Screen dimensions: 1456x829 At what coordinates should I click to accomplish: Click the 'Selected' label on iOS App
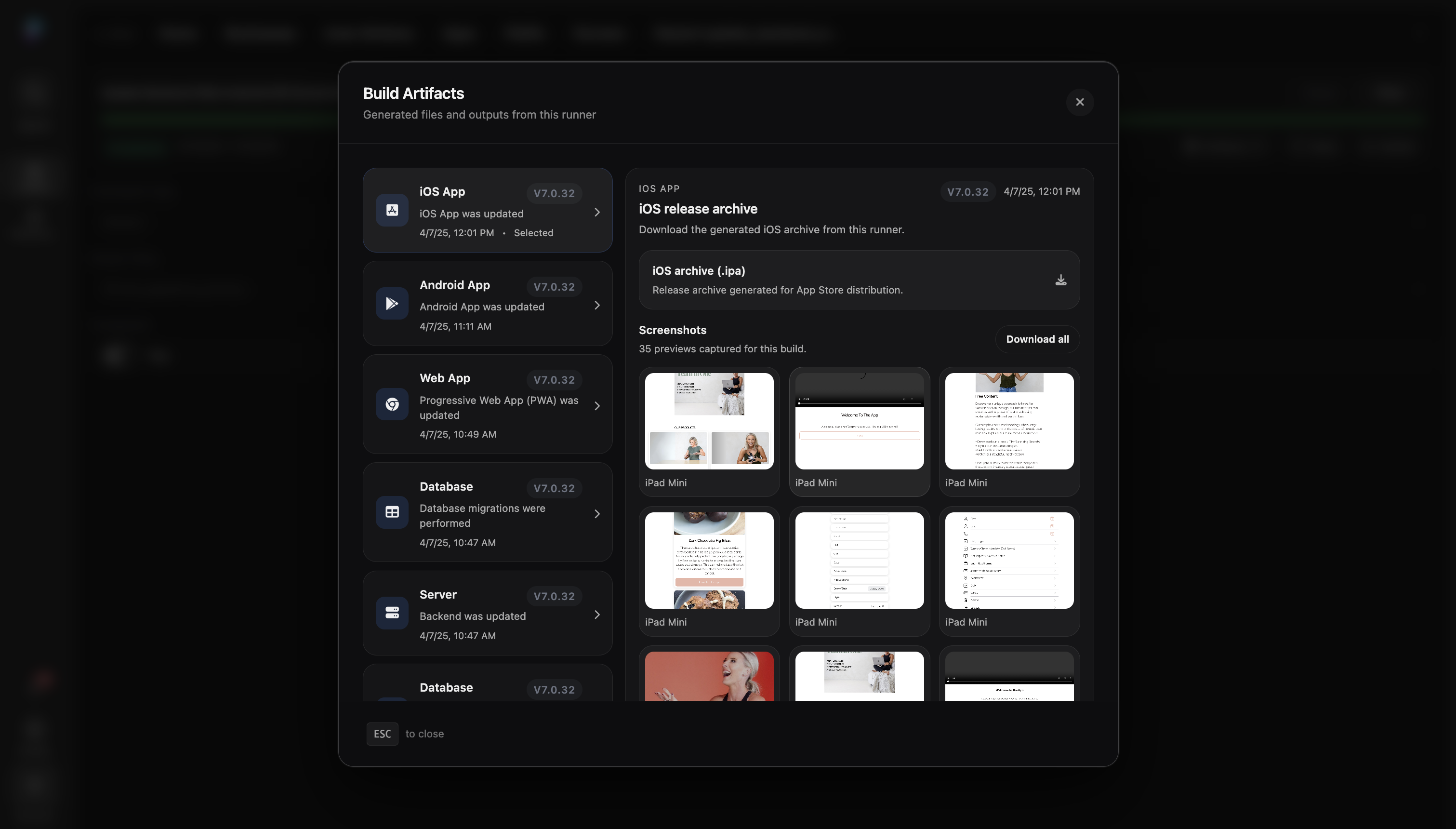pos(533,233)
